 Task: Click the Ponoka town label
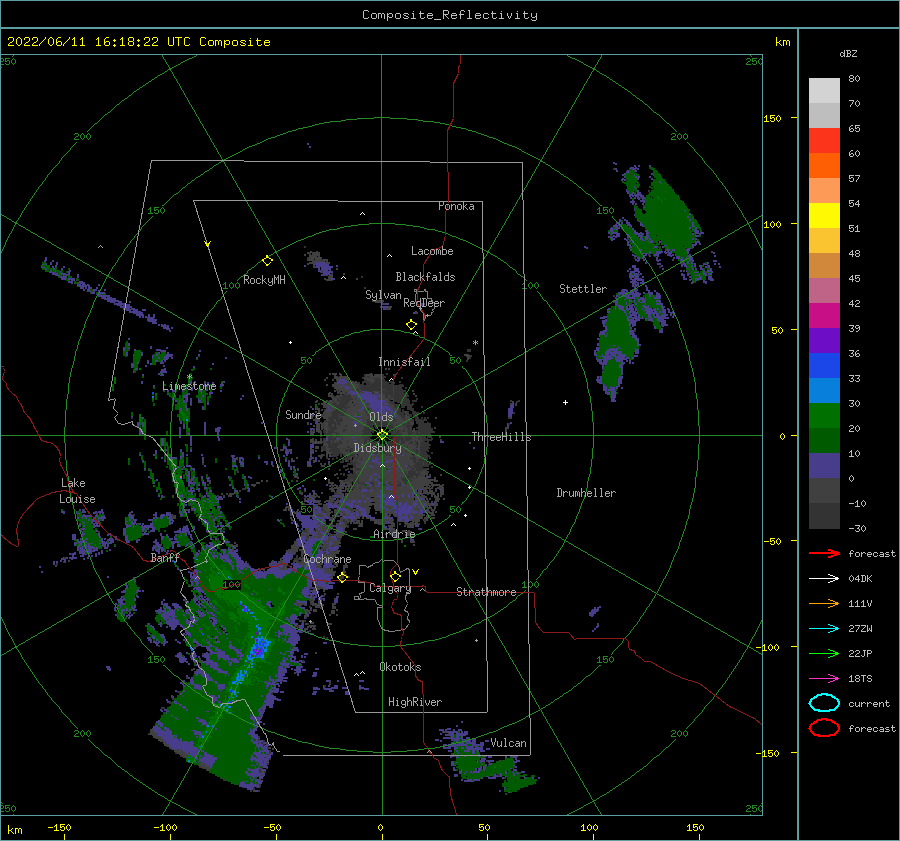456,206
